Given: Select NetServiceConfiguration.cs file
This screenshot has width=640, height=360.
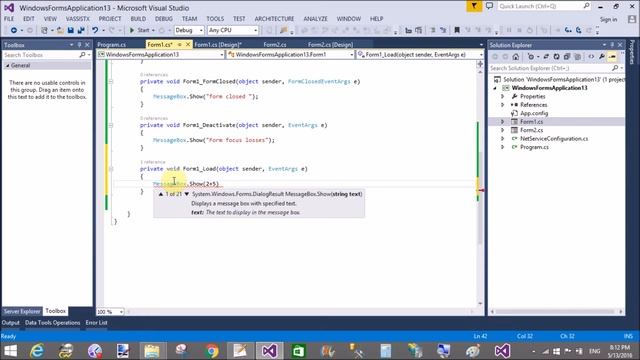Looking at the screenshot, I should 553,139.
